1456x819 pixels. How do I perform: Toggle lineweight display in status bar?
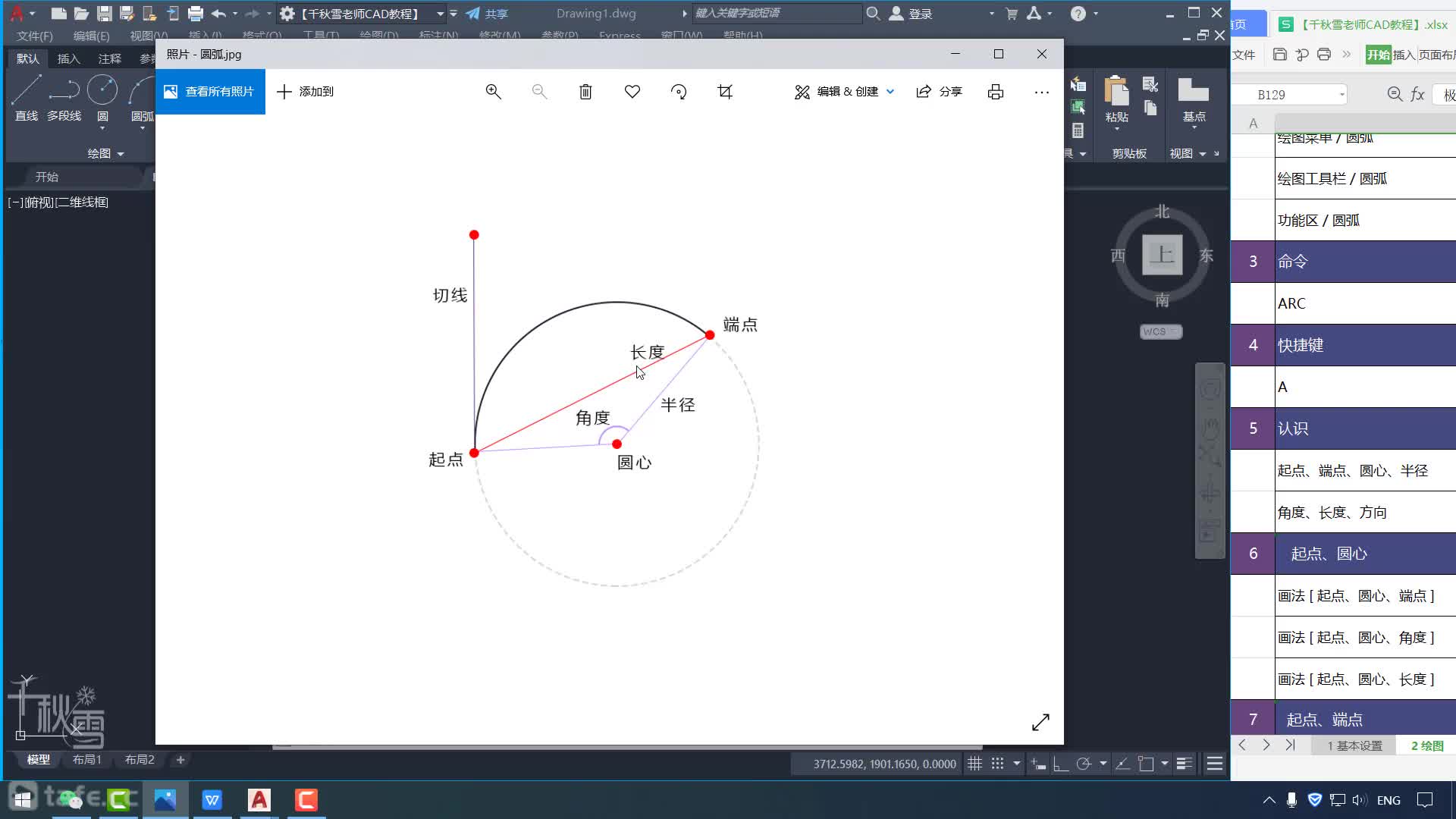point(1185,764)
